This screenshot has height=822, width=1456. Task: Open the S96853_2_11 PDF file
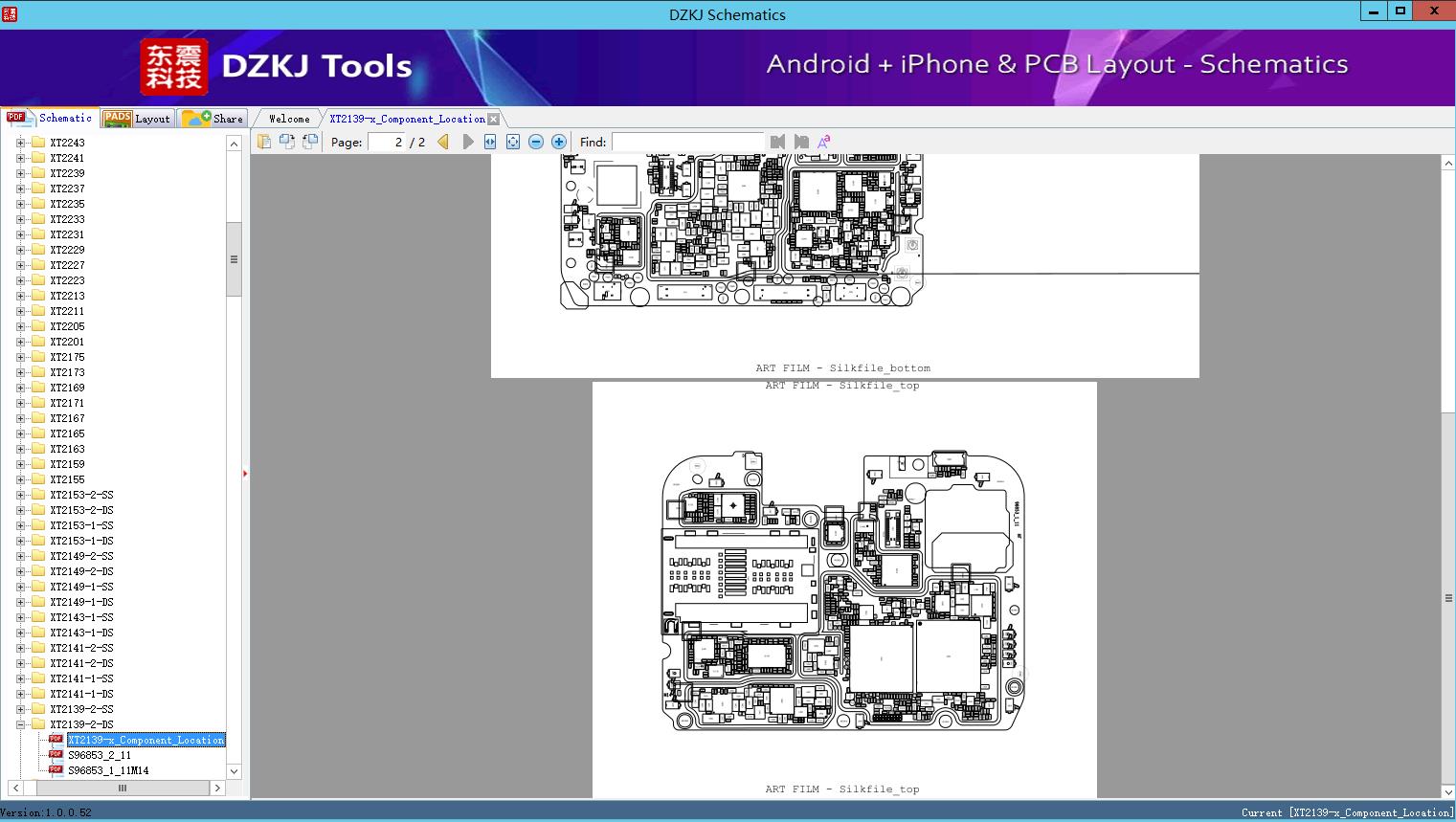pyautogui.click(x=100, y=755)
